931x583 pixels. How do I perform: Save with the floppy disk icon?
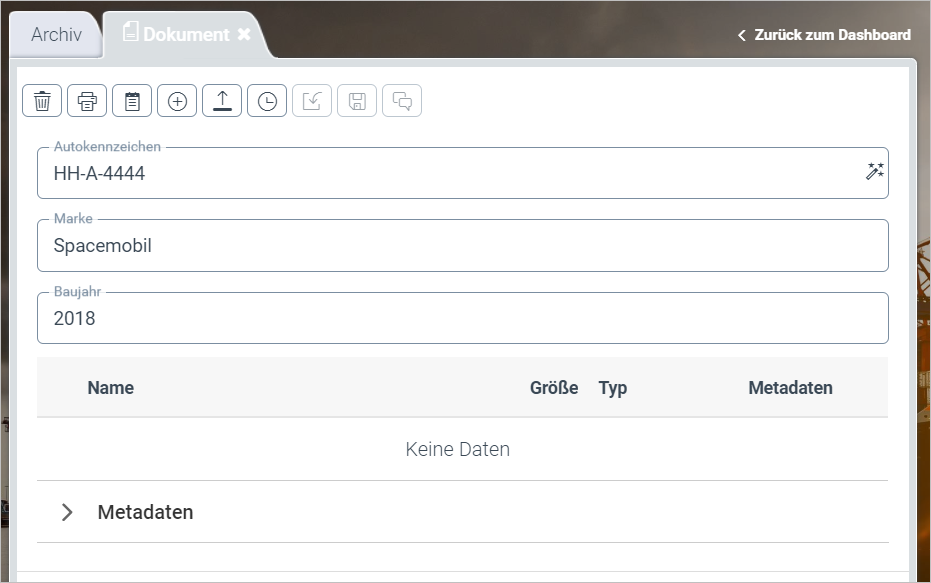[x=357, y=101]
